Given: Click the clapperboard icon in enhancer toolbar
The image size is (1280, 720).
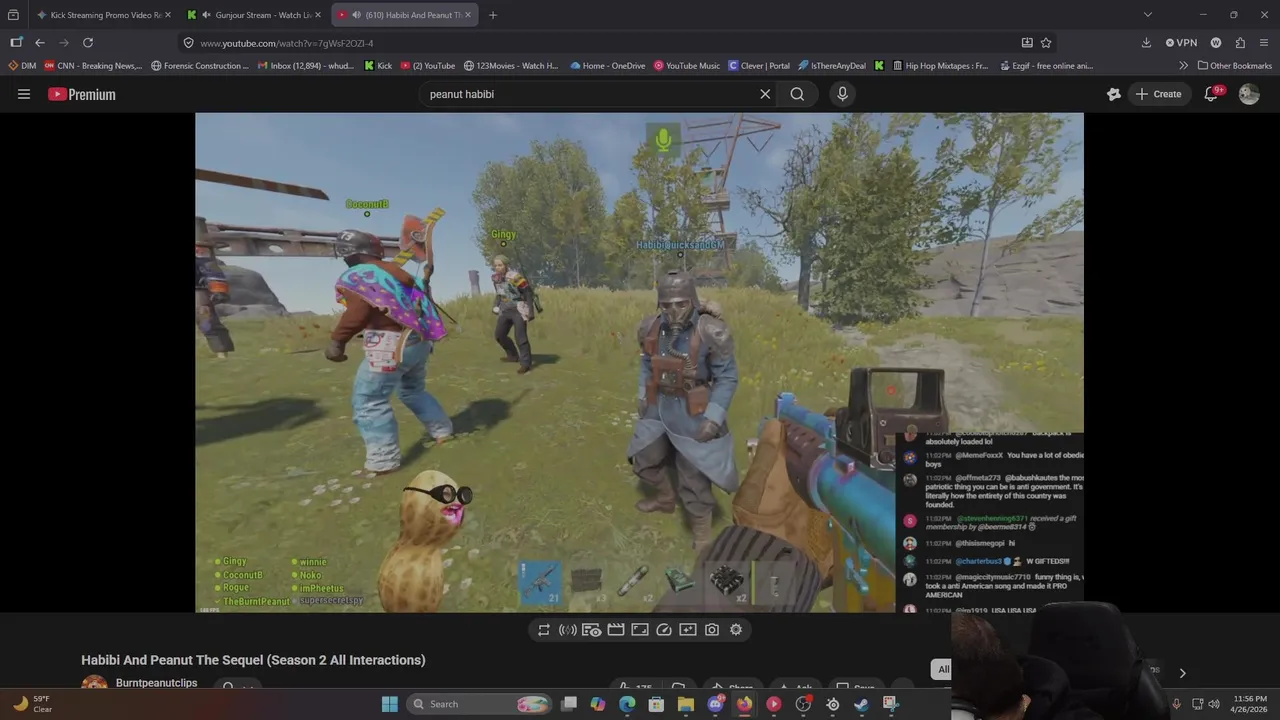Looking at the screenshot, I should [x=616, y=630].
